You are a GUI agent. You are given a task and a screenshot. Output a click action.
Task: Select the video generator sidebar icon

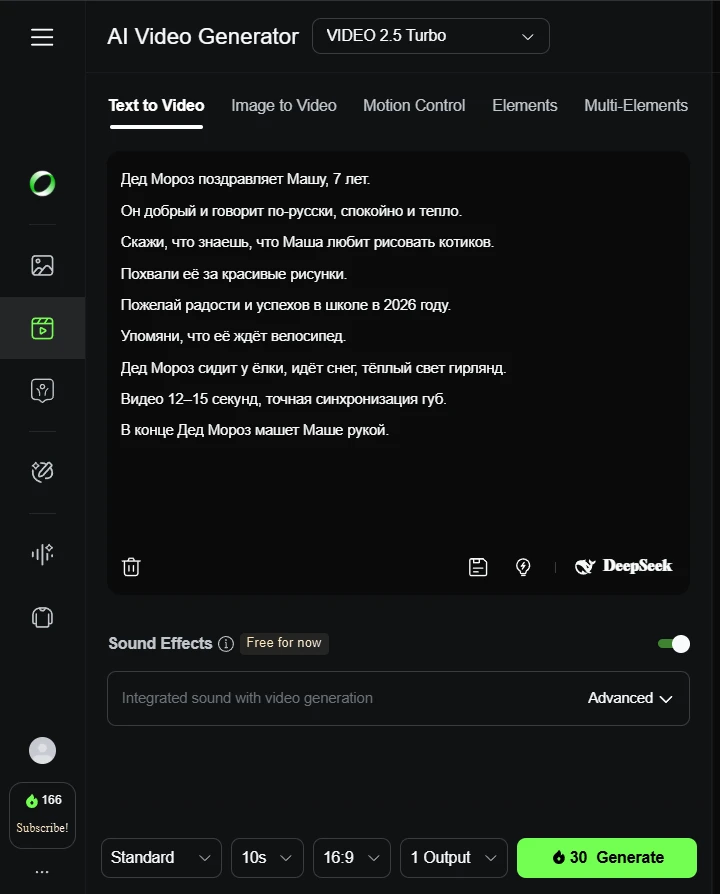[42, 328]
